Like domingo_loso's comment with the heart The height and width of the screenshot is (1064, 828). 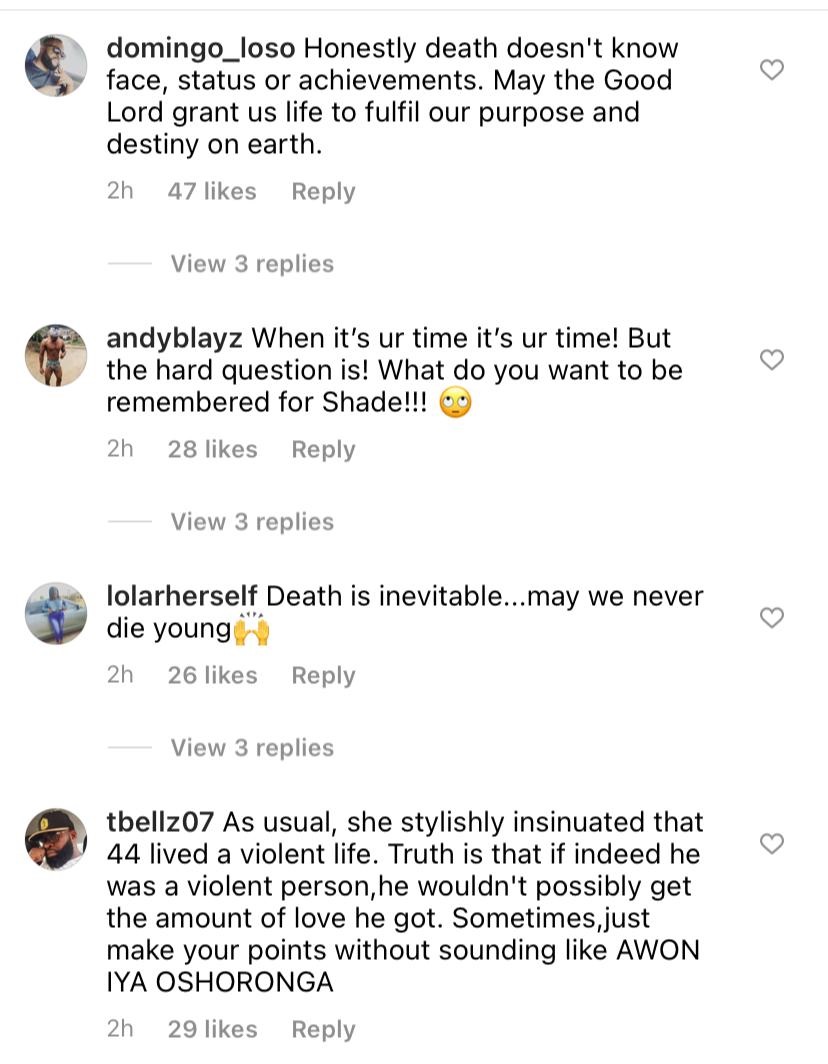pyautogui.click(x=771, y=70)
